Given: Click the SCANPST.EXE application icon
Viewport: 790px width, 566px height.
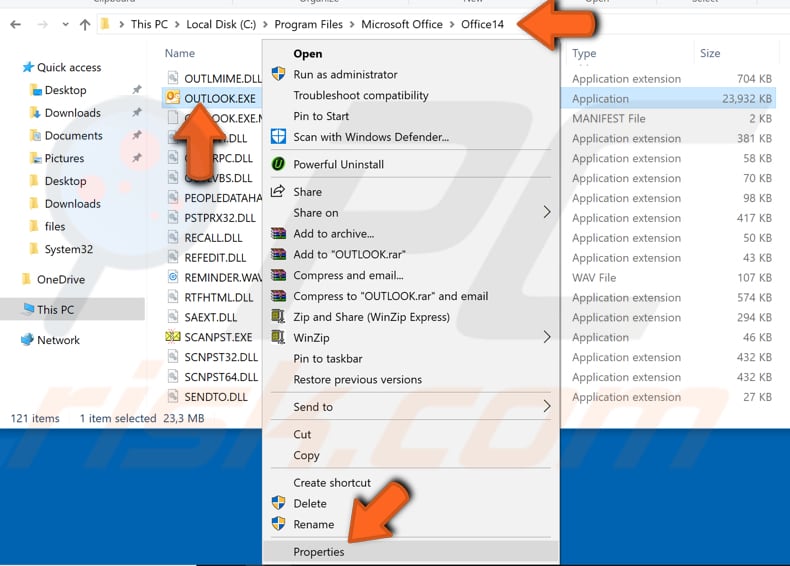Looking at the screenshot, I should point(173,336).
